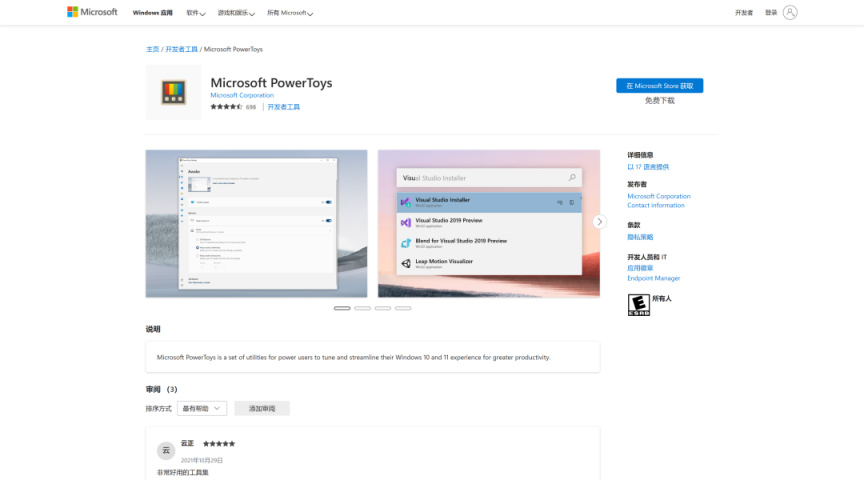This screenshot has width=864, height=480.
Task: Click 审阅 (3) heading
Action: coord(161,389)
